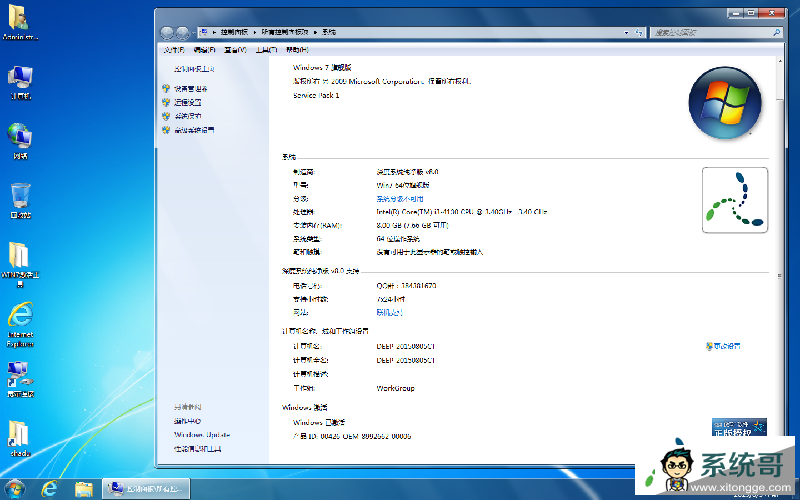Image resolution: width=800 pixels, height=500 pixels.
Task: Open Performance Information and Tools (性能信息和工具) link
Action: pyautogui.click(x=197, y=449)
